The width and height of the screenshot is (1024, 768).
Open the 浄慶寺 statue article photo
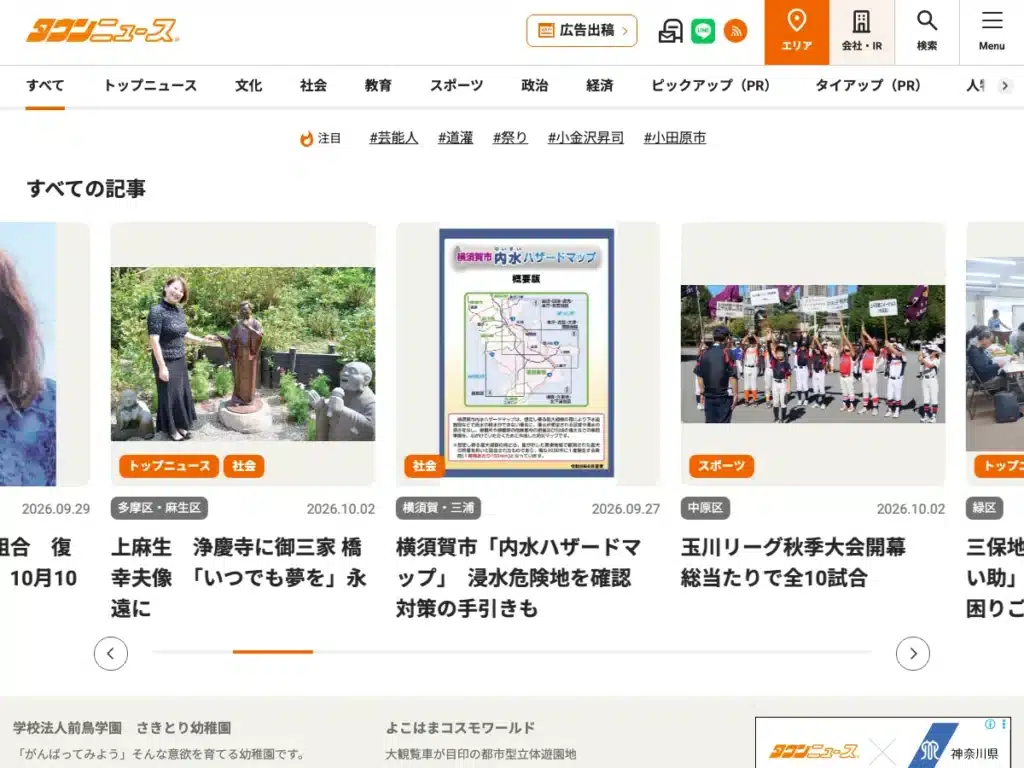point(243,354)
